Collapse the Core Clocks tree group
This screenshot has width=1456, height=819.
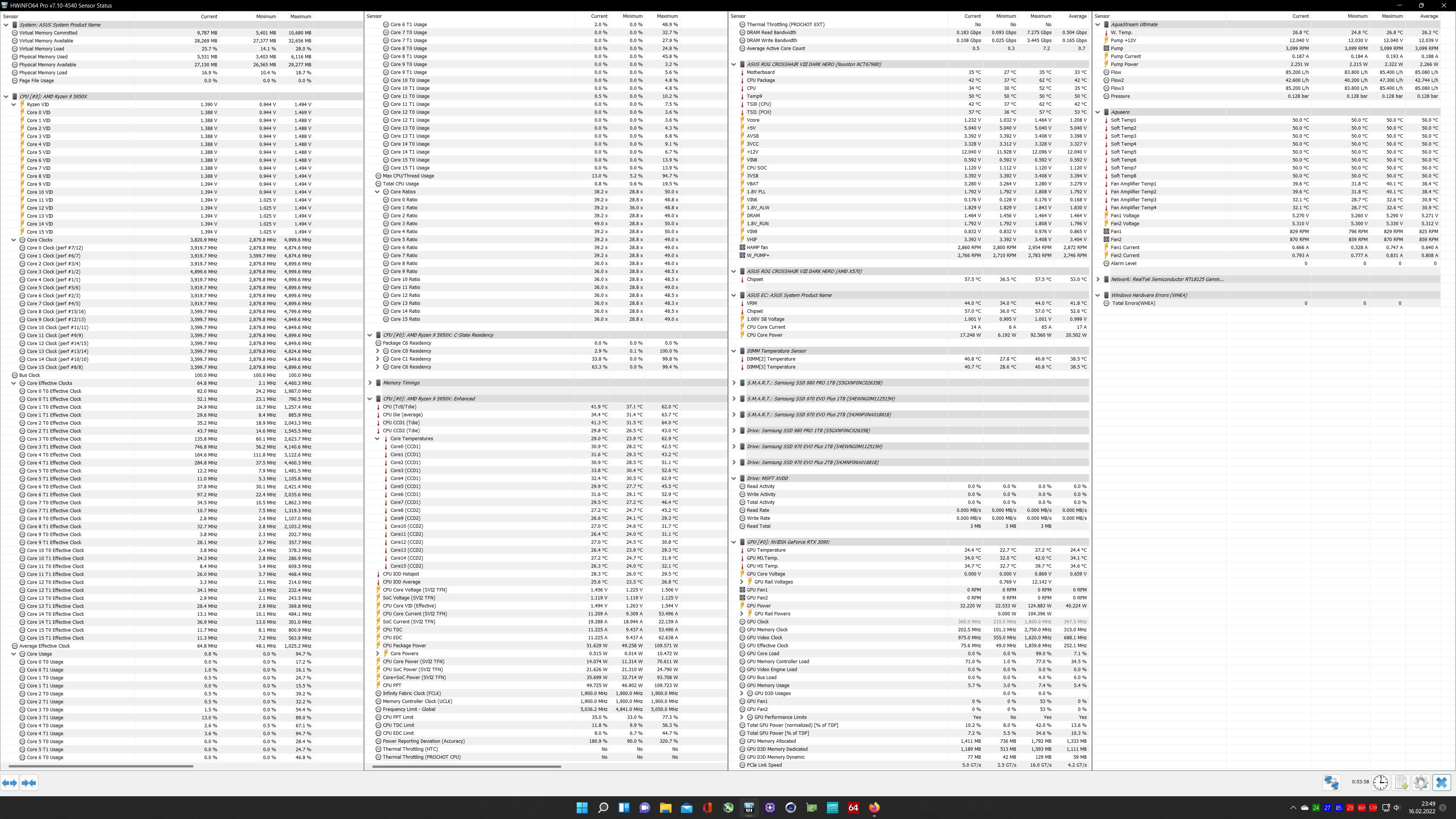point(14,240)
